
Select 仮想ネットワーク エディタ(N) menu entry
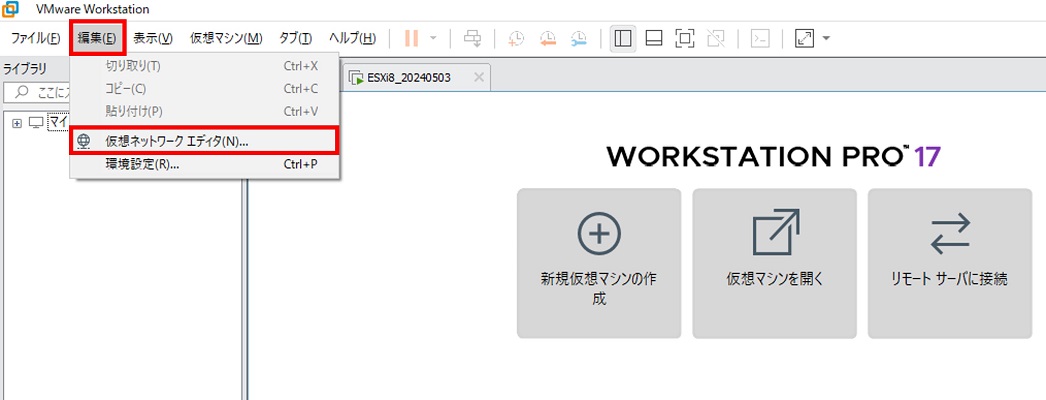click(x=176, y=142)
